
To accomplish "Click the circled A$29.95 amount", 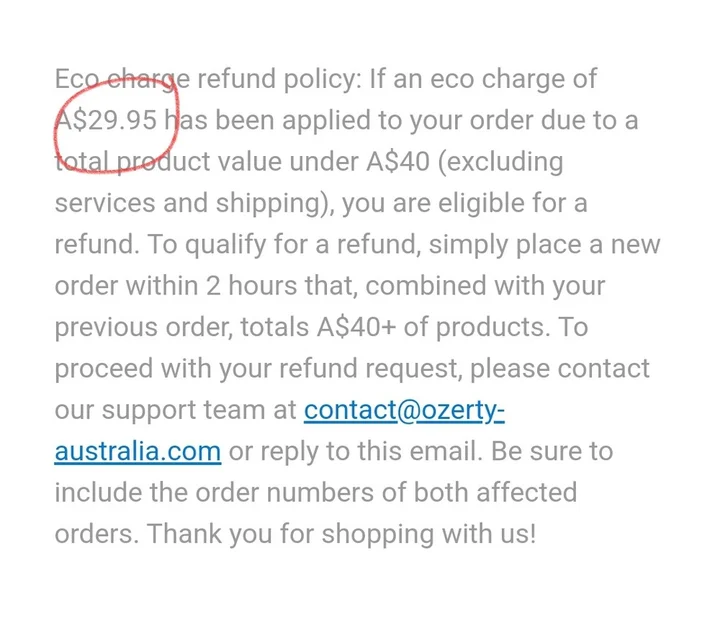I will [106, 121].
